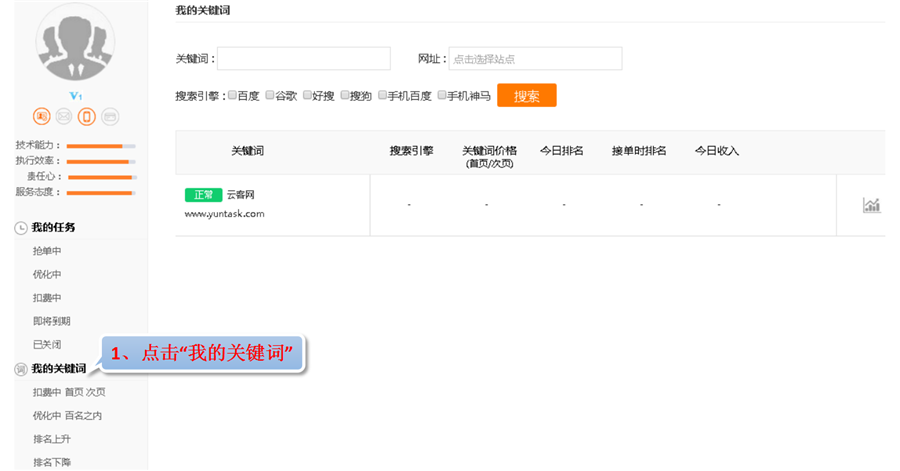Select 优化中 under 我的任务
900x471 pixels.
(47, 274)
